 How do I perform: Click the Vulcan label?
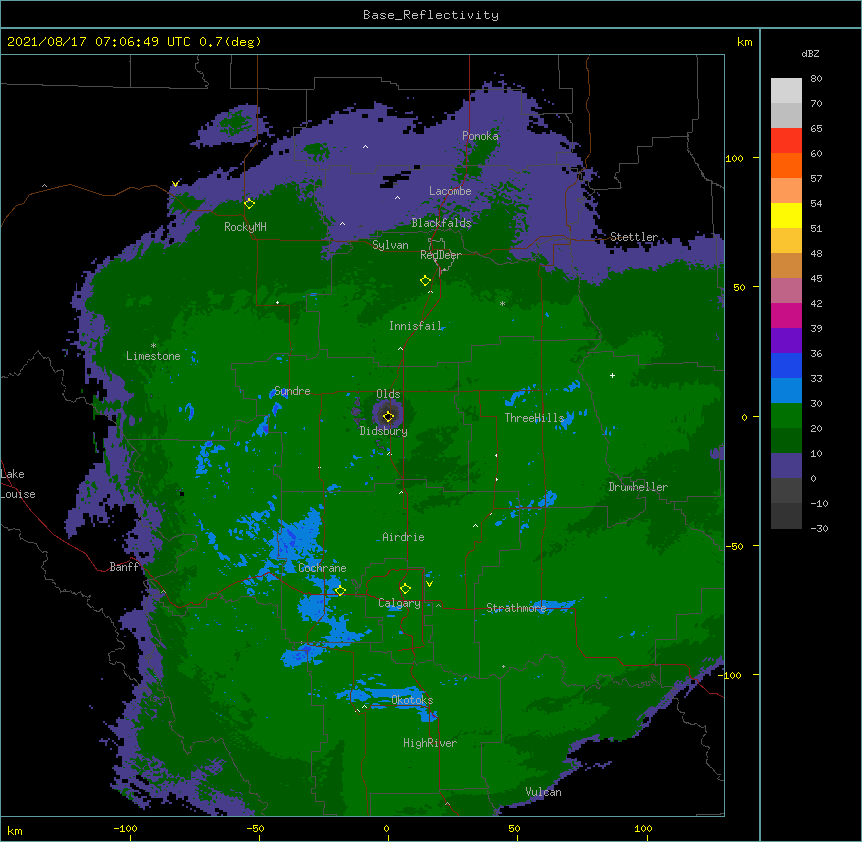(543, 792)
